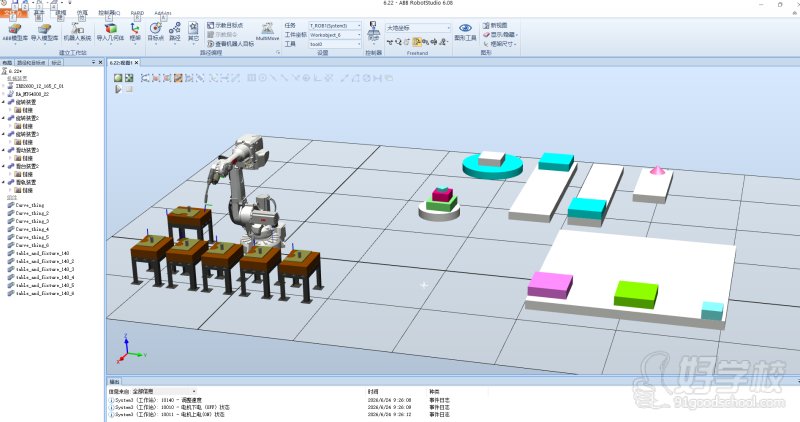Open the tool0 tool dropdown
The height and width of the screenshot is (422, 800).
335,45
